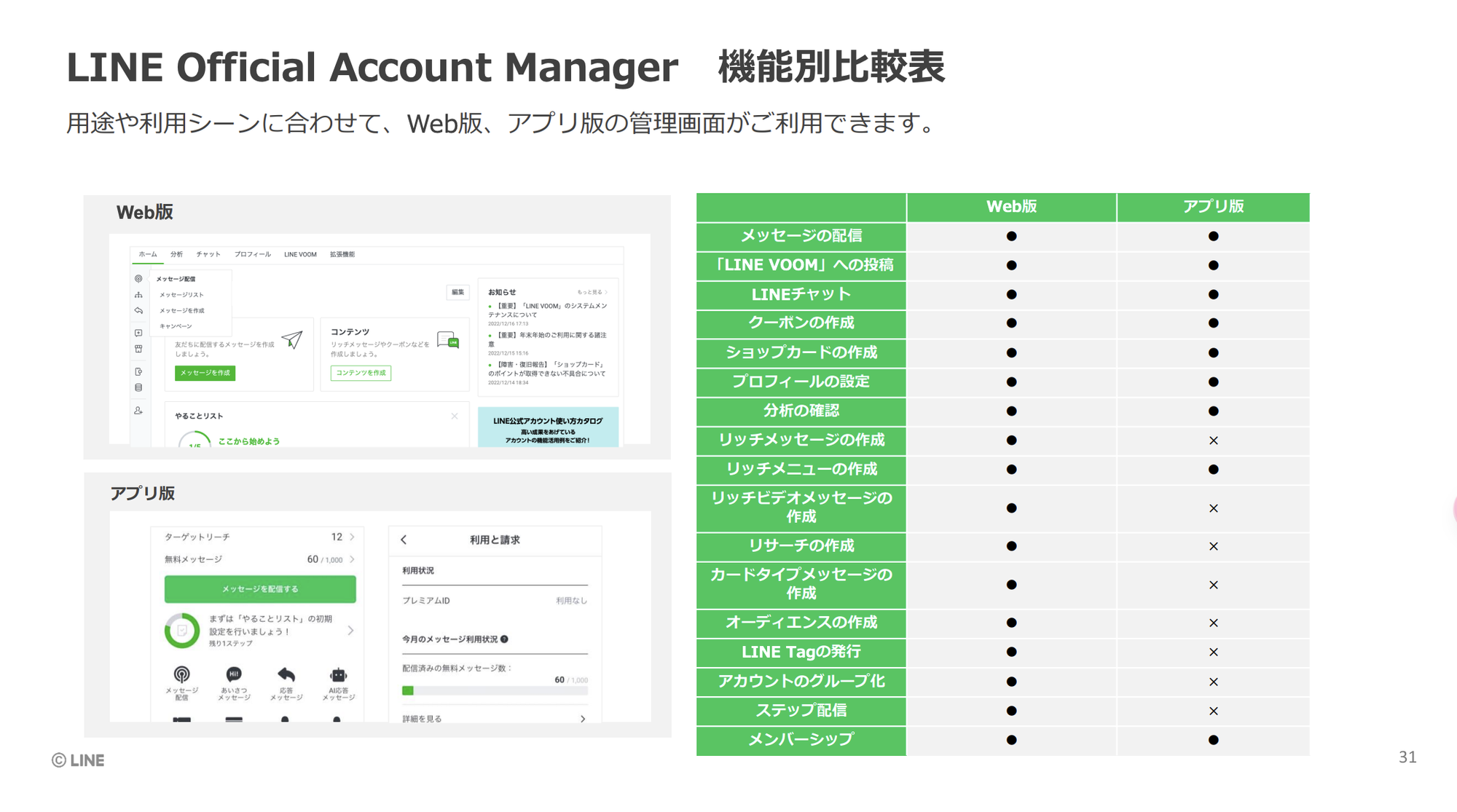Switch to the 分析 tab
This screenshot has width=1457, height=812.
[x=177, y=254]
